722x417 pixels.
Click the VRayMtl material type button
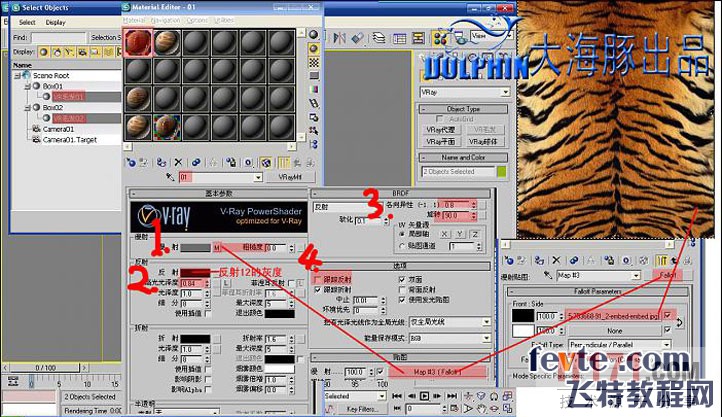pyautogui.click(x=290, y=177)
